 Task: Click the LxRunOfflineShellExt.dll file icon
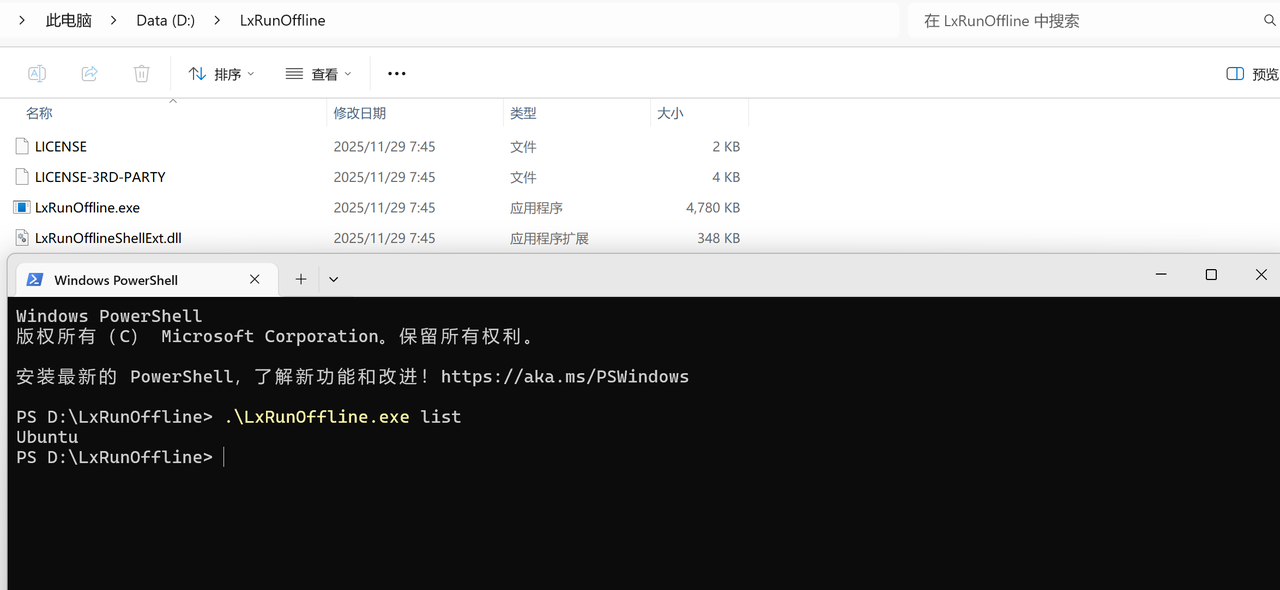click(x=22, y=238)
